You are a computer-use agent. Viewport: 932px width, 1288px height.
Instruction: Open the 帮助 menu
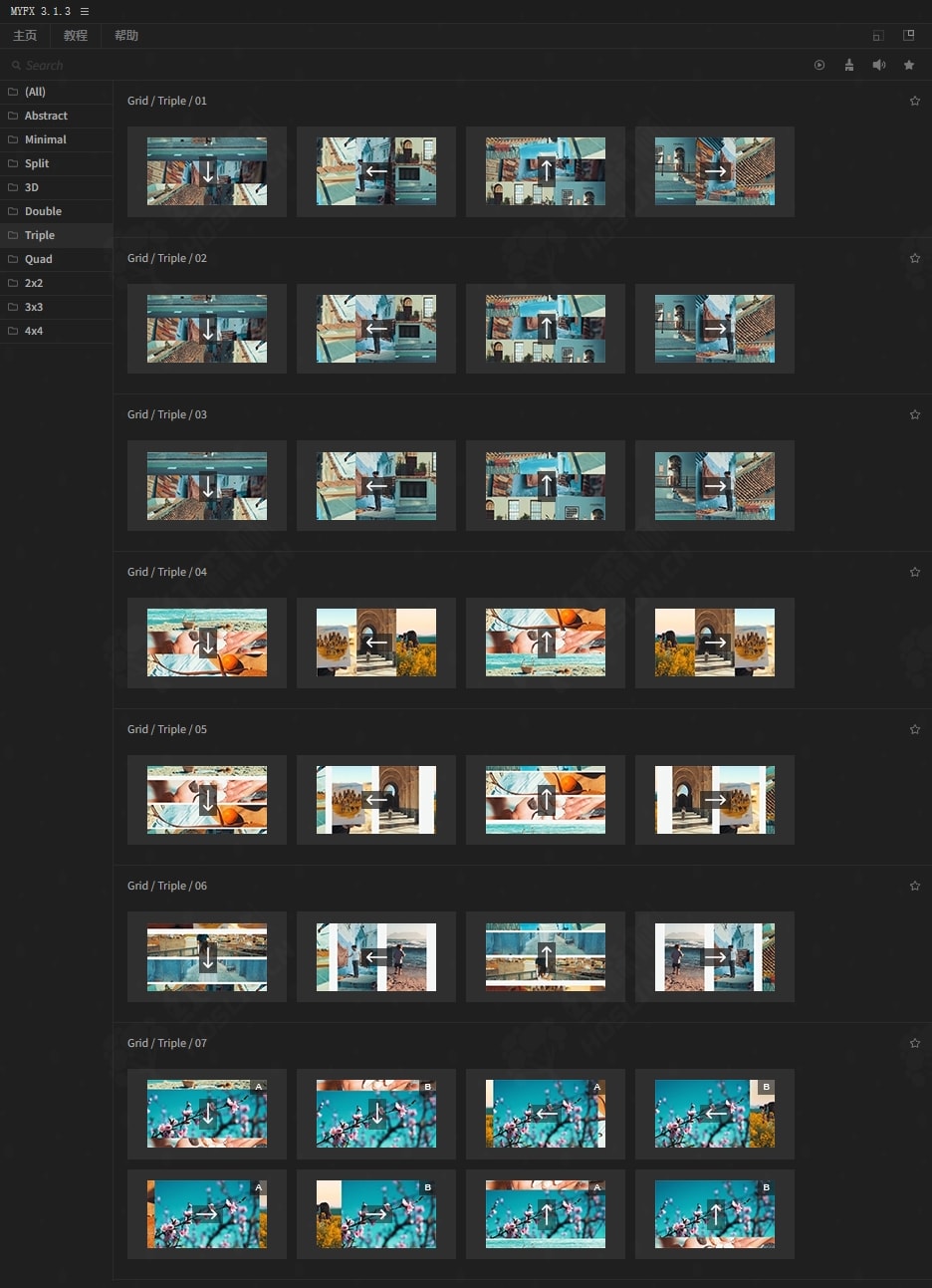tap(126, 36)
